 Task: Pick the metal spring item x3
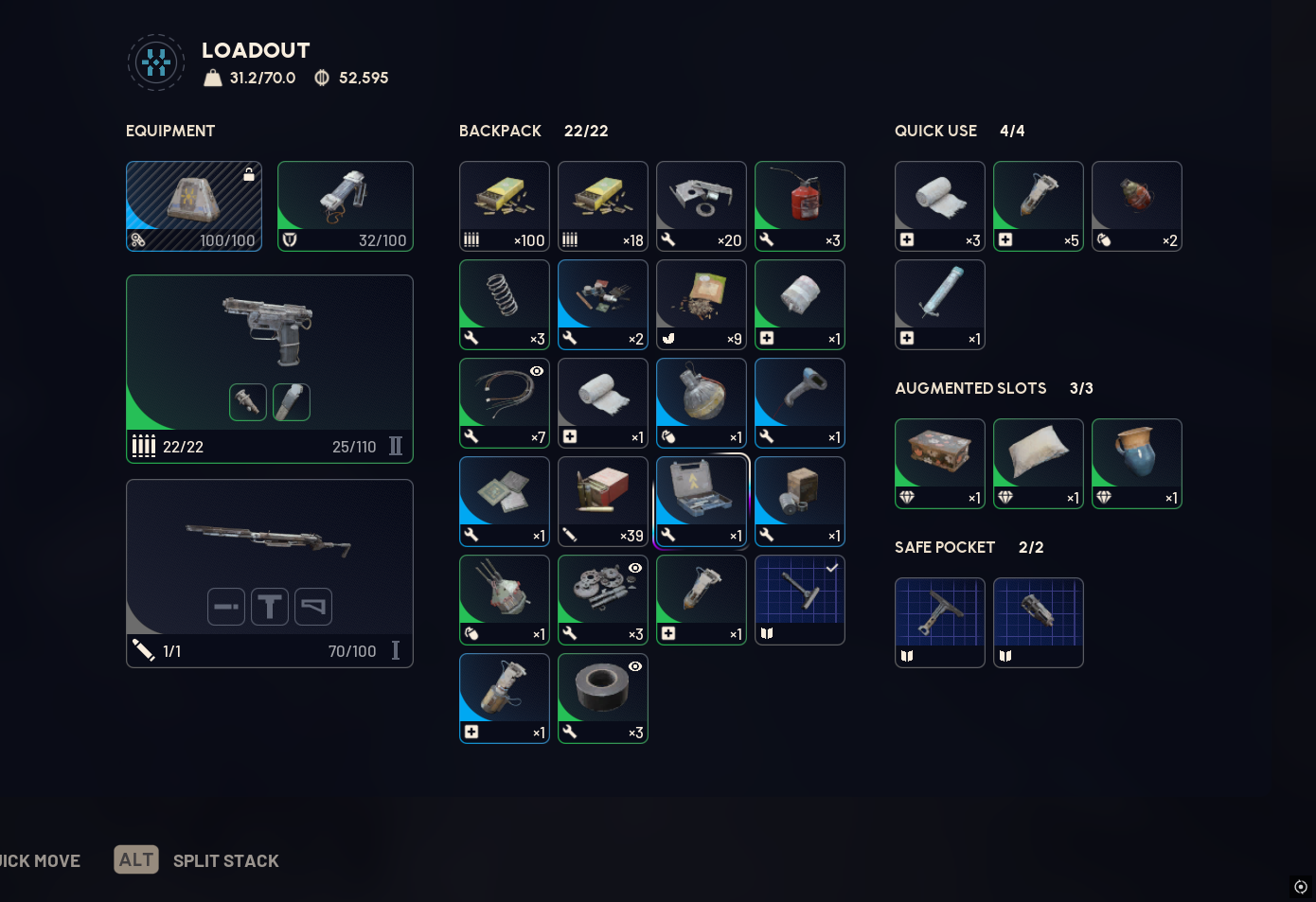(505, 305)
